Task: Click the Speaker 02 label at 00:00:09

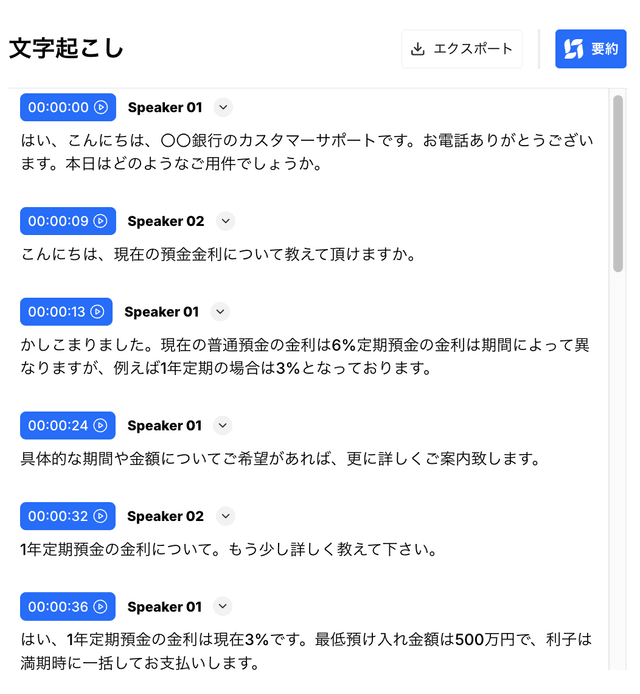Action: pyautogui.click(x=166, y=221)
